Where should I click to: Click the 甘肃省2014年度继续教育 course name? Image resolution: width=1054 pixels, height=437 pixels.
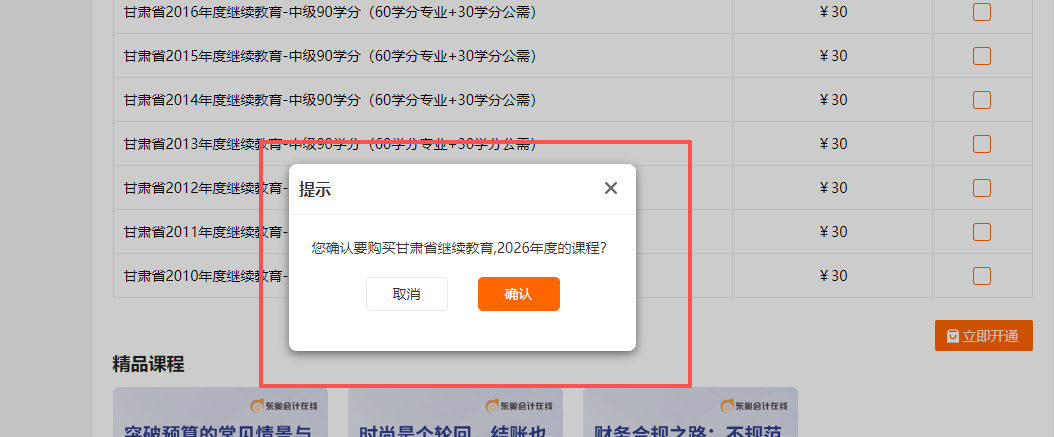click(330, 100)
